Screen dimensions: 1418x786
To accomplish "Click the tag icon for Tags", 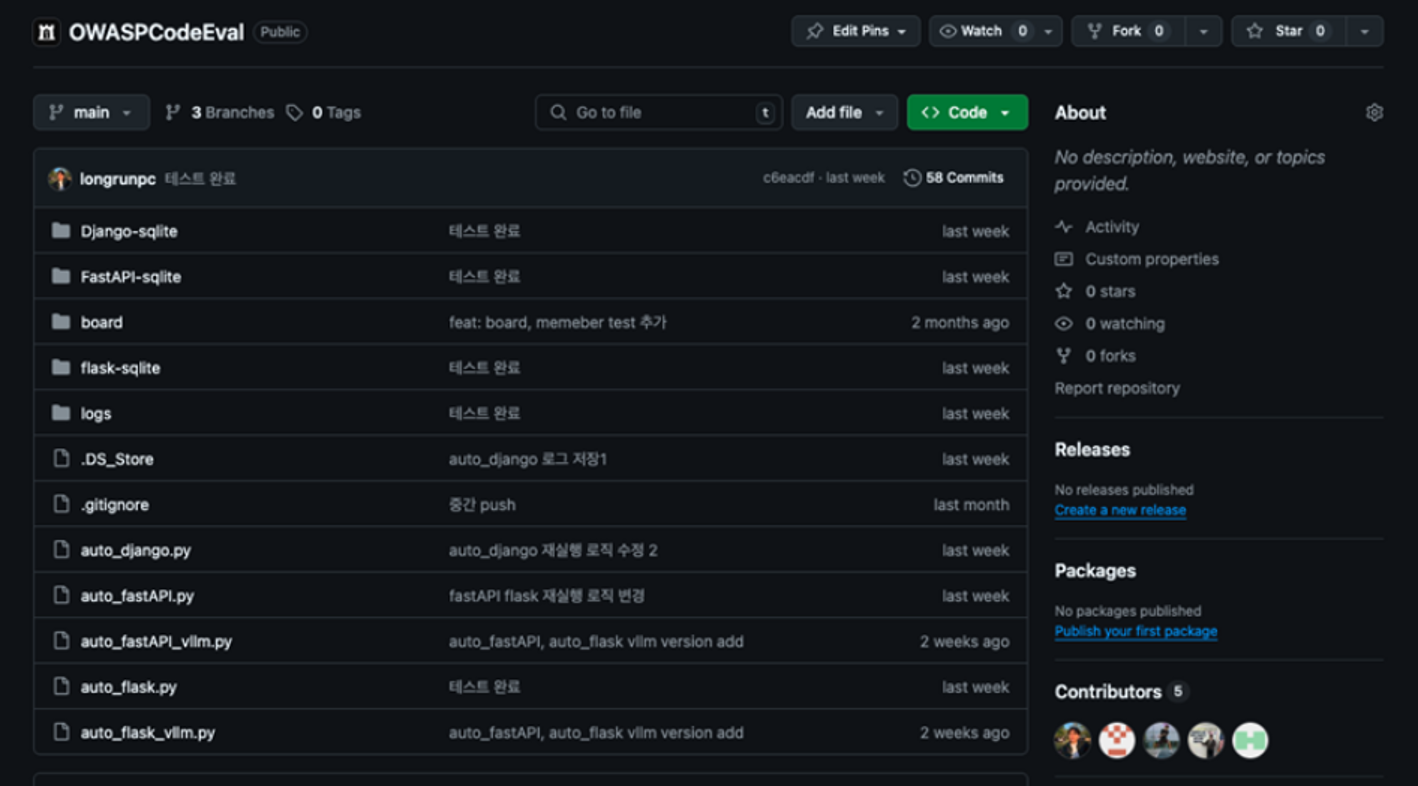I will 294,113.
